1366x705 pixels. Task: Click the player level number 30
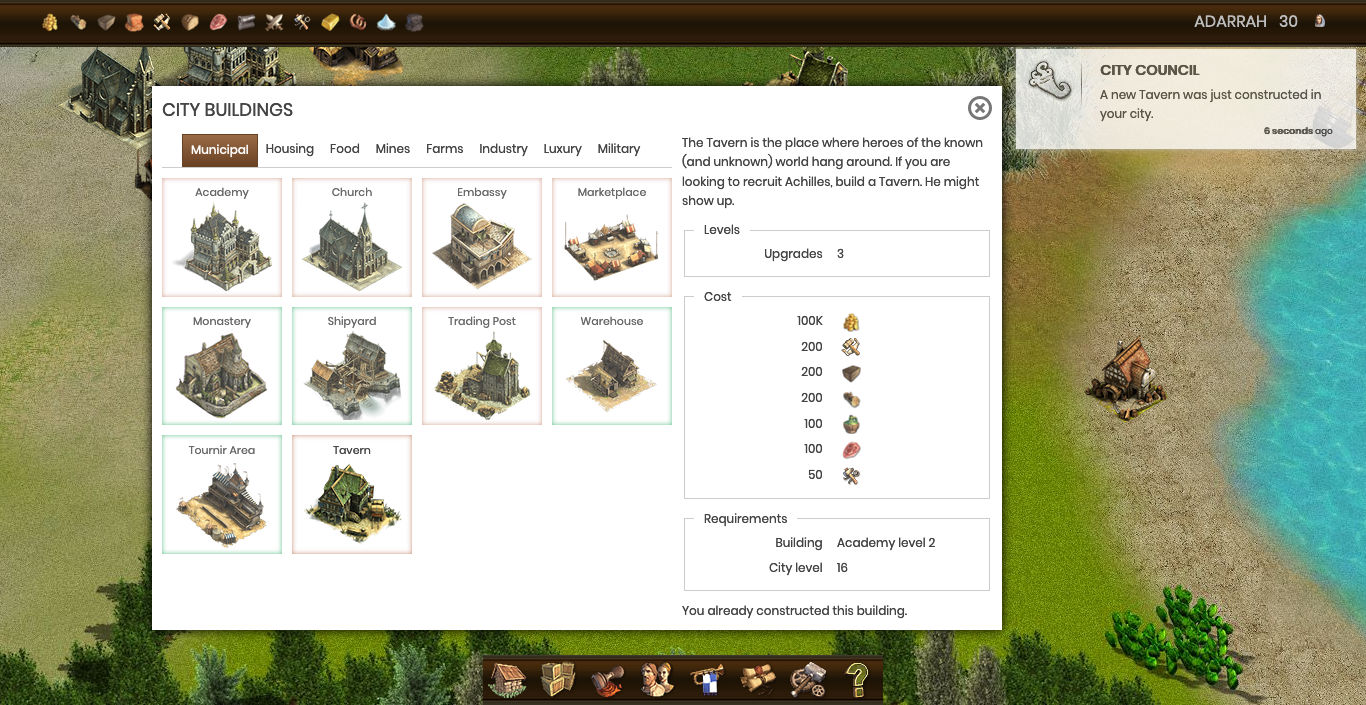pyautogui.click(x=1288, y=22)
